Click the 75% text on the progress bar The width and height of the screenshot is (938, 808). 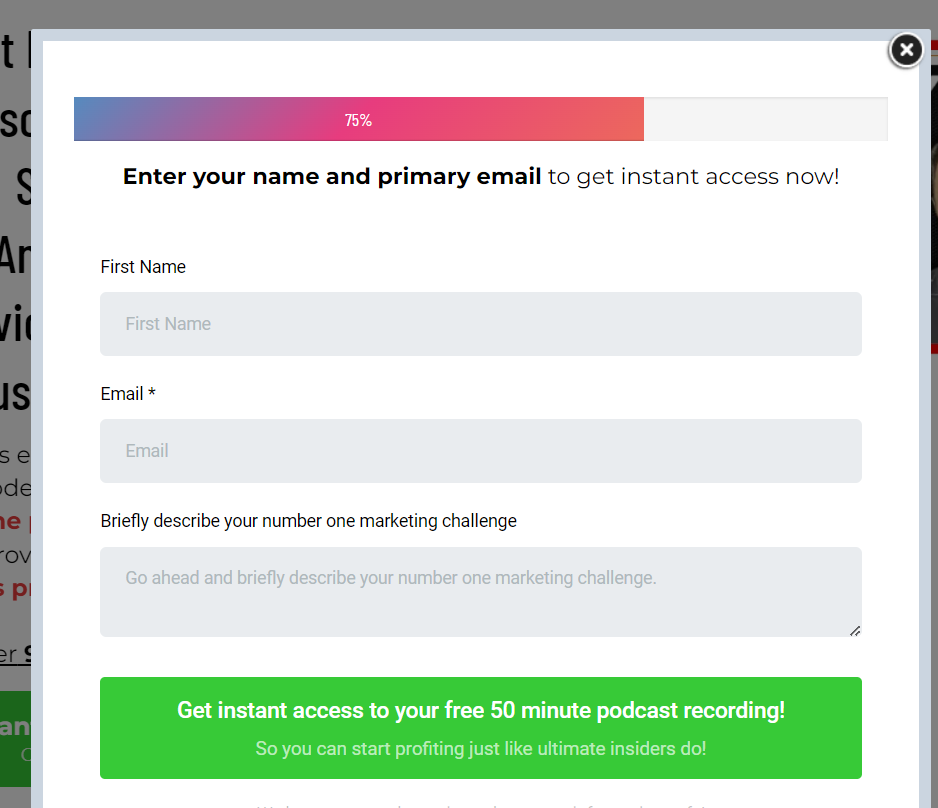pos(358,120)
